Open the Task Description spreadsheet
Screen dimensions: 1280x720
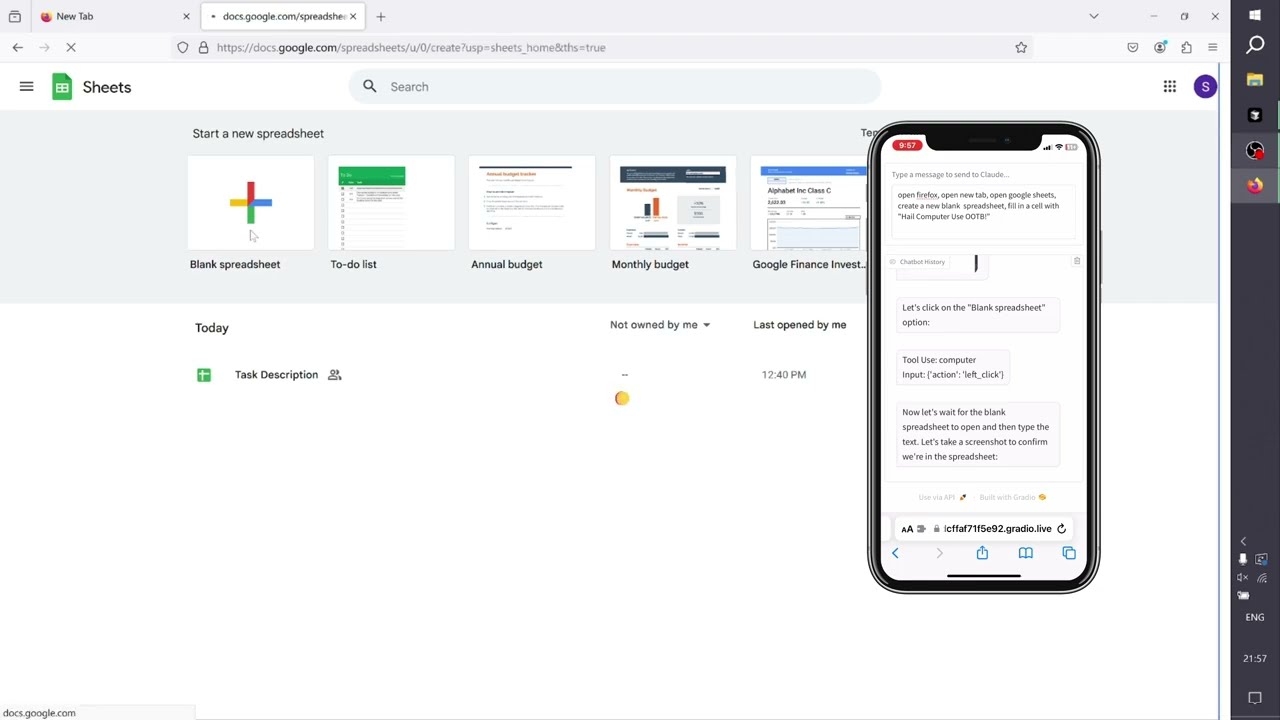pyautogui.click(x=276, y=375)
